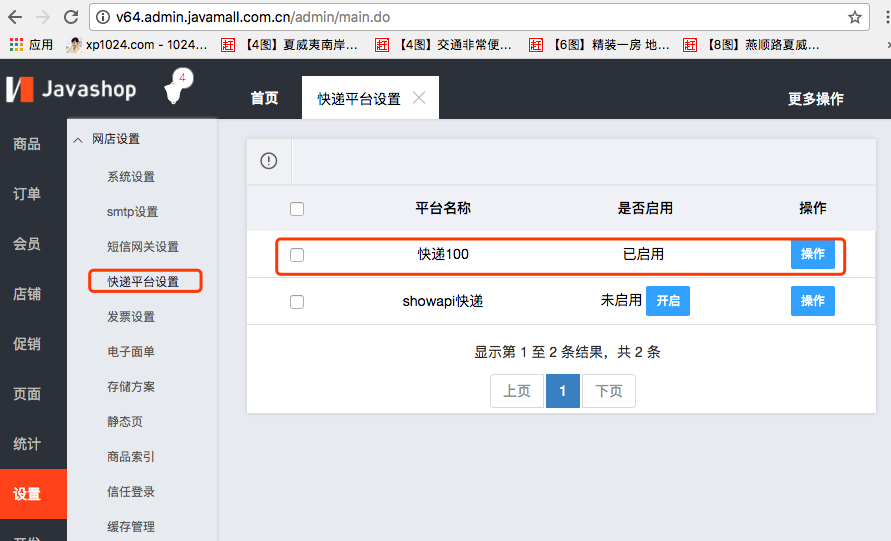Go to 统计 in the left navigation
891x541 pixels.
(x=27, y=444)
